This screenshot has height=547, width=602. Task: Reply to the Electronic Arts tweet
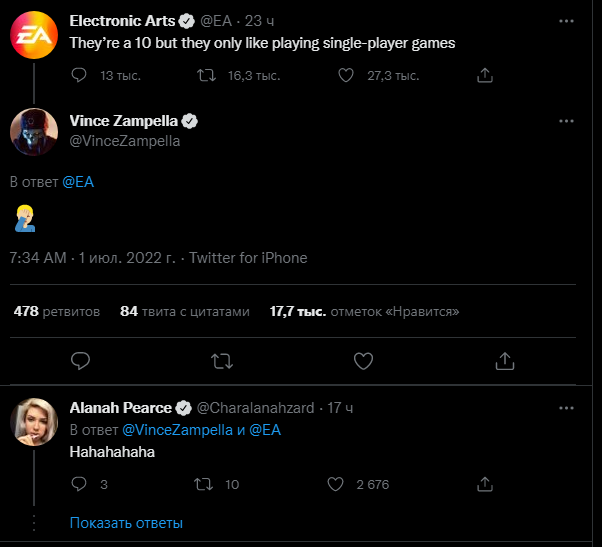(82, 75)
